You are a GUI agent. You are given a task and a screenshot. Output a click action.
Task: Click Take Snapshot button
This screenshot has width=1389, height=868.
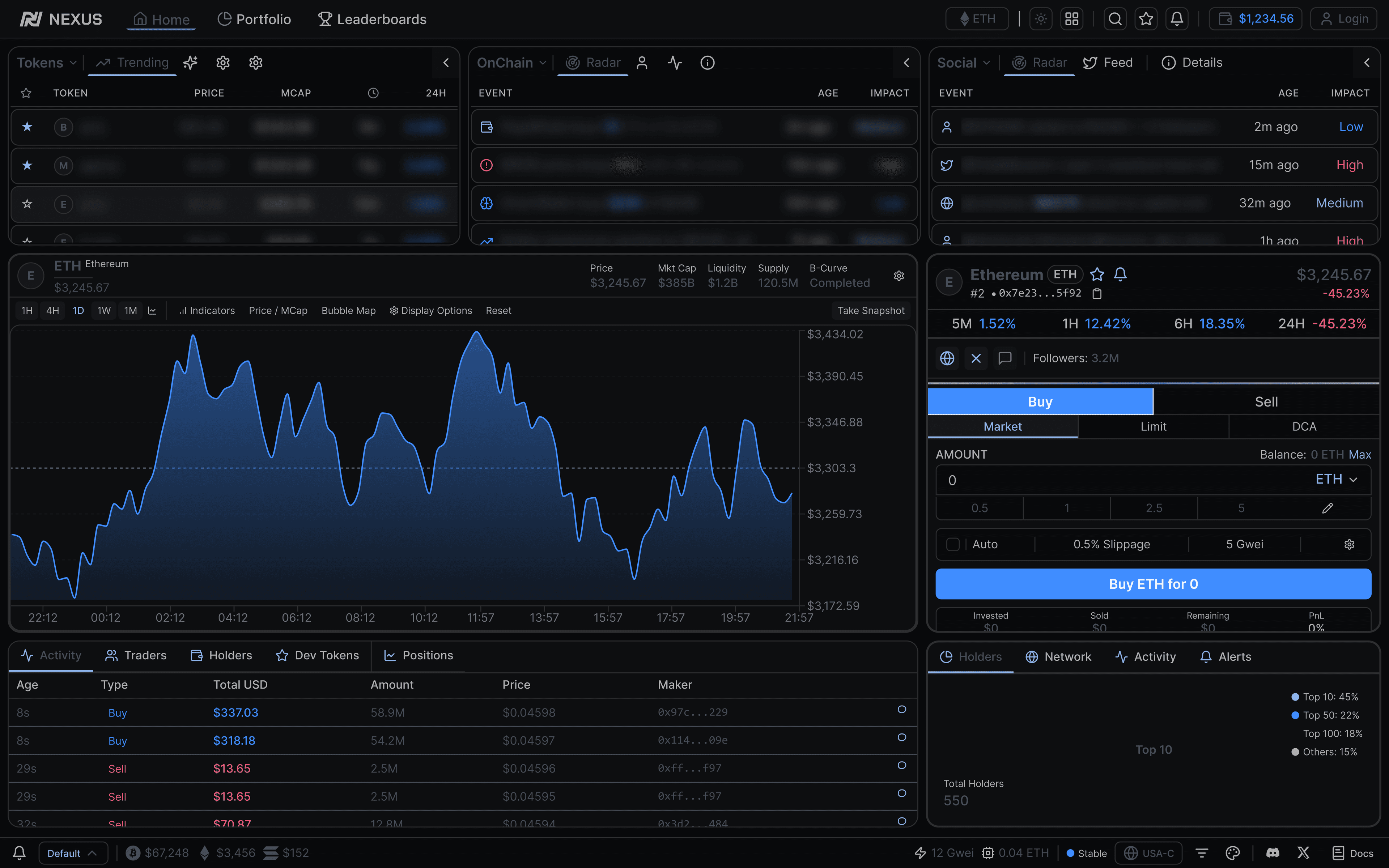pos(870,311)
